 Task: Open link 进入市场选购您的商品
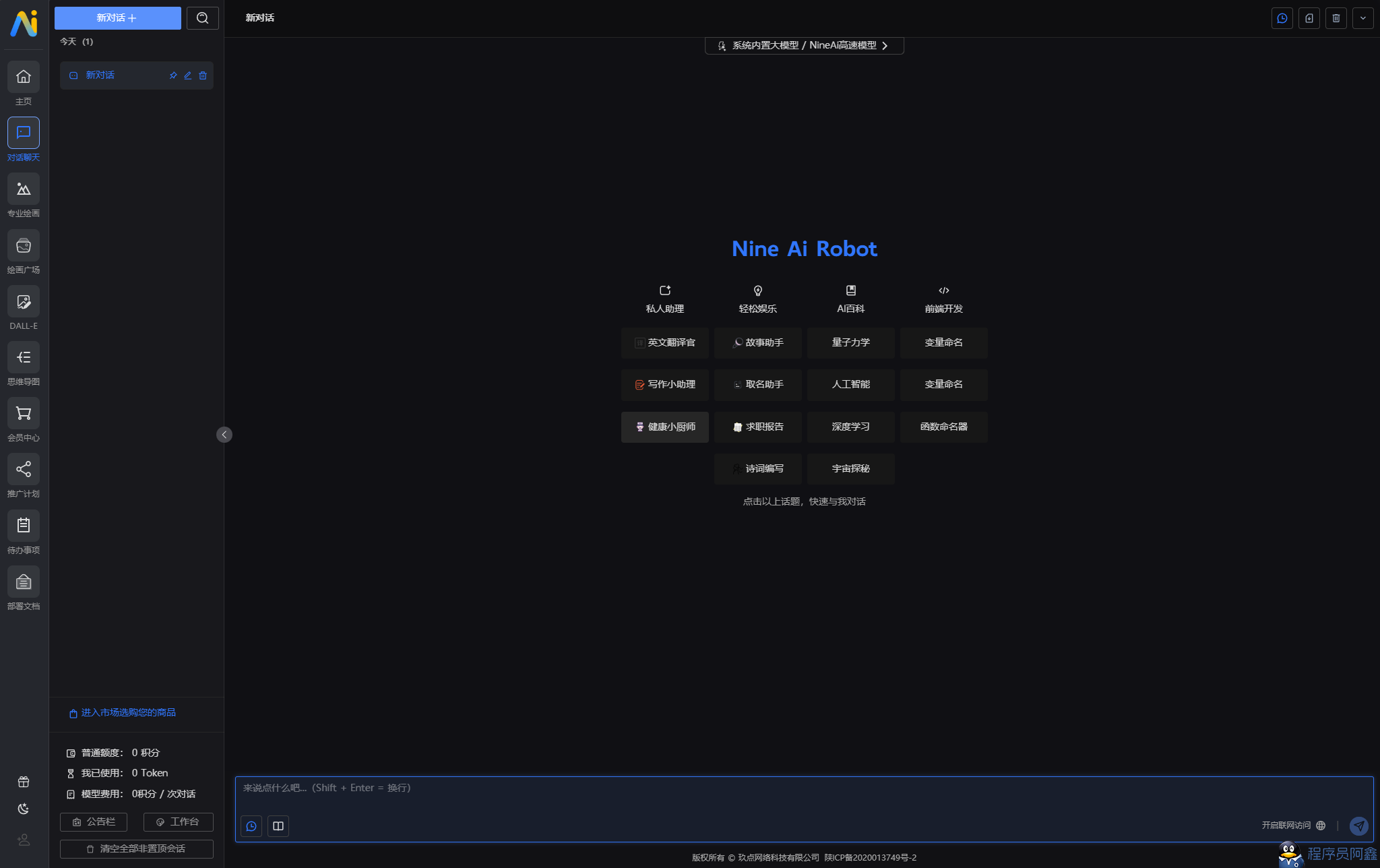(128, 713)
